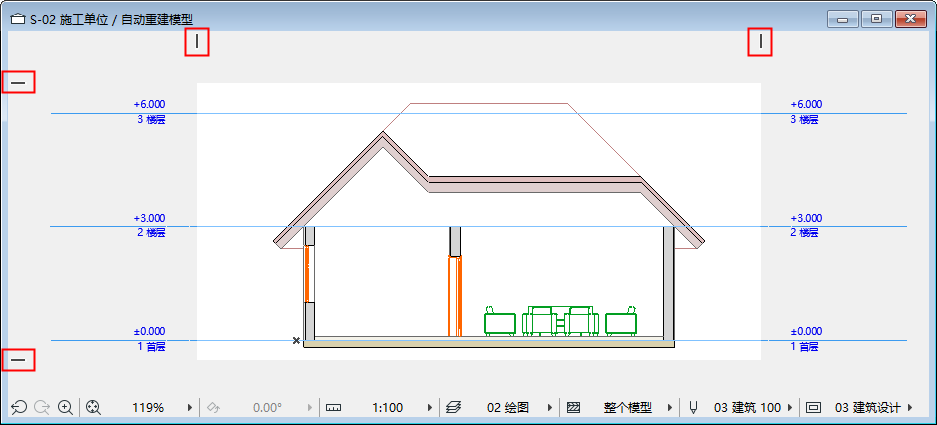Image resolution: width=937 pixels, height=425 pixels.
Task: Open the zoom percentage arrow menu
Action: coord(190,408)
